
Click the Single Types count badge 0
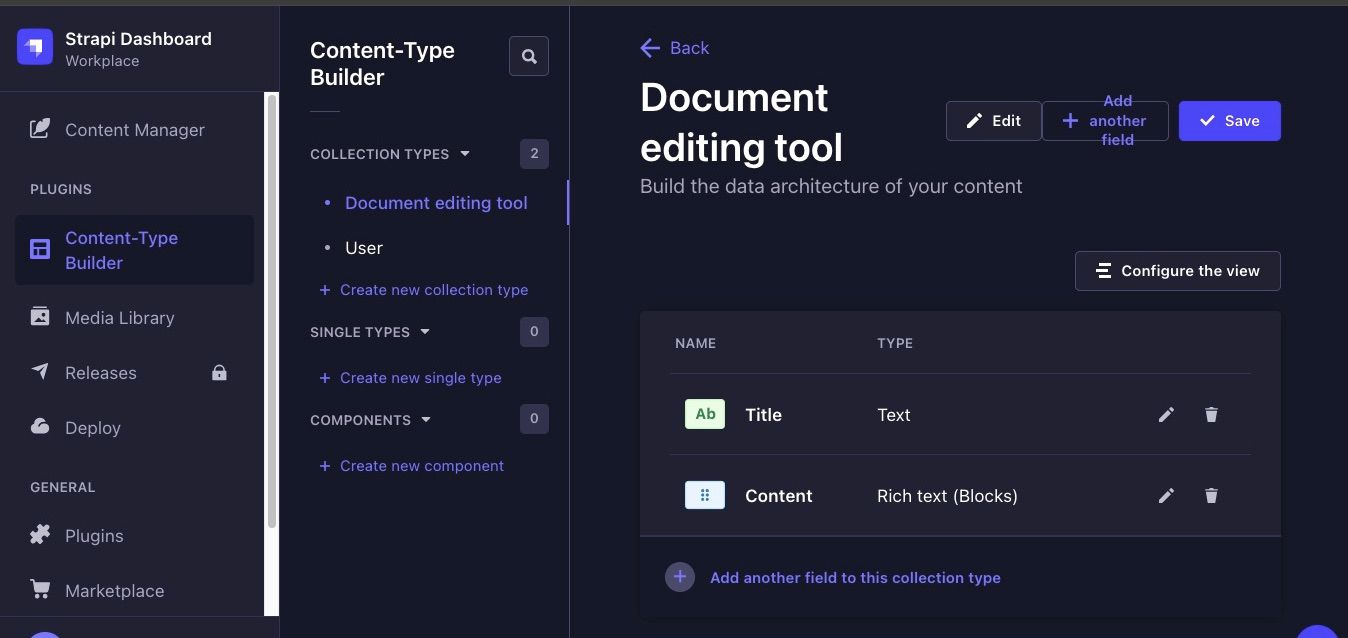click(x=534, y=332)
